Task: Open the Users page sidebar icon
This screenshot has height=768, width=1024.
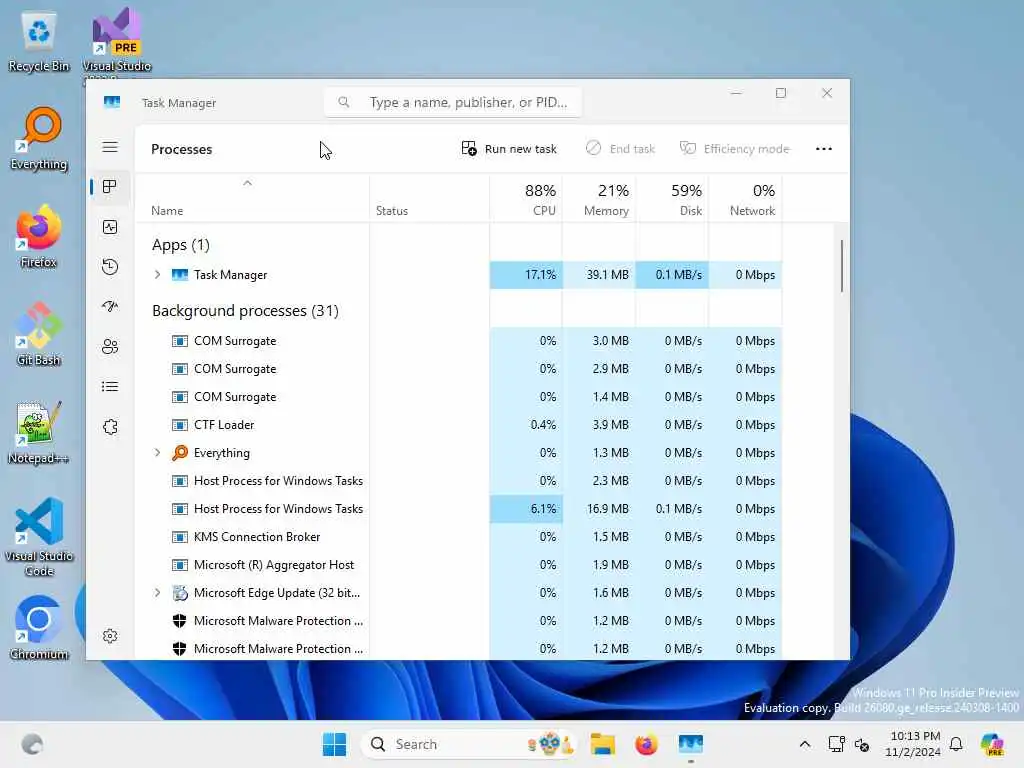Action: click(x=110, y=346)
